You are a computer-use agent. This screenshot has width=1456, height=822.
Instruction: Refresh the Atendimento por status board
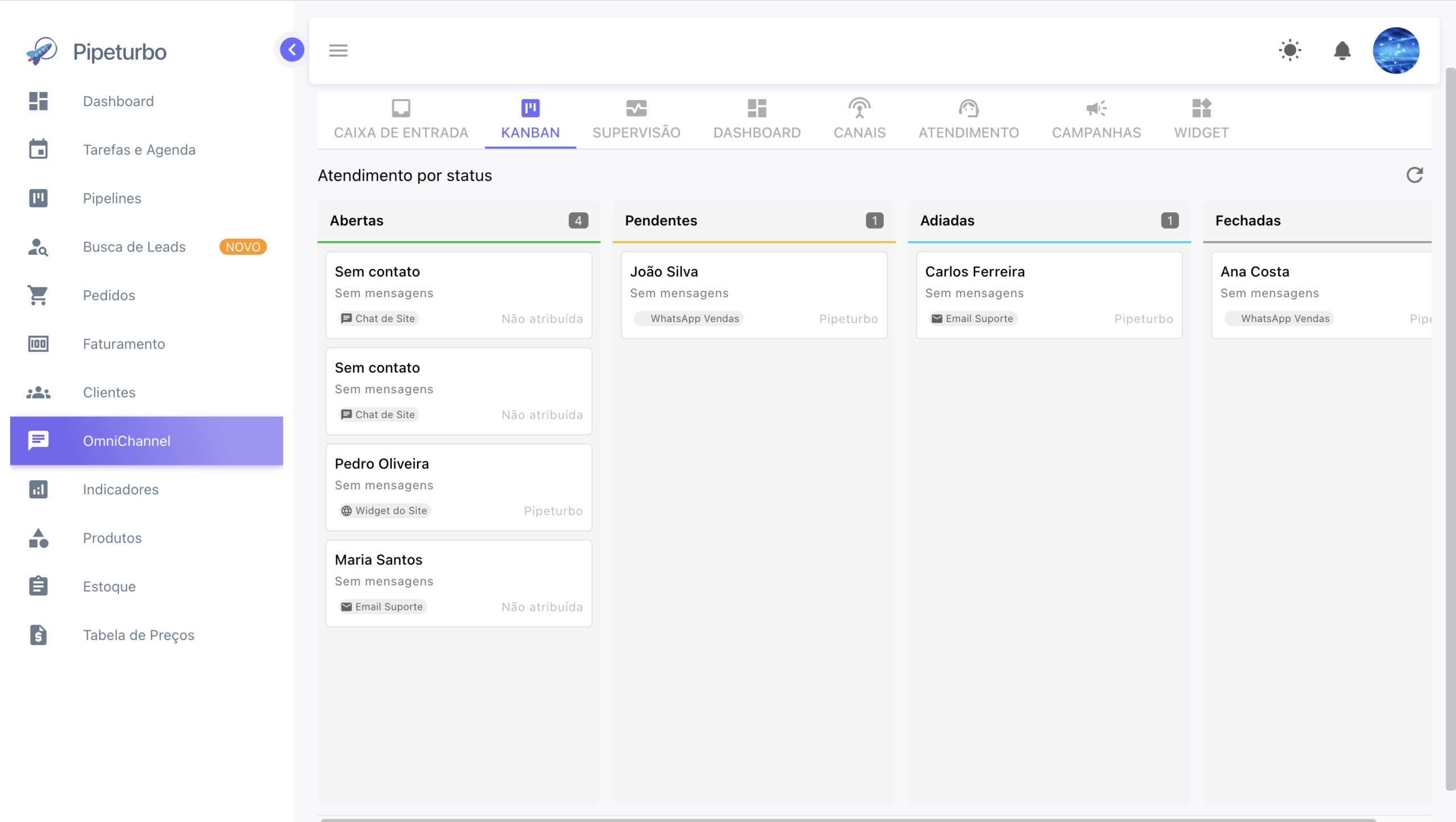pyautogui.click(x=1415, y=175)
